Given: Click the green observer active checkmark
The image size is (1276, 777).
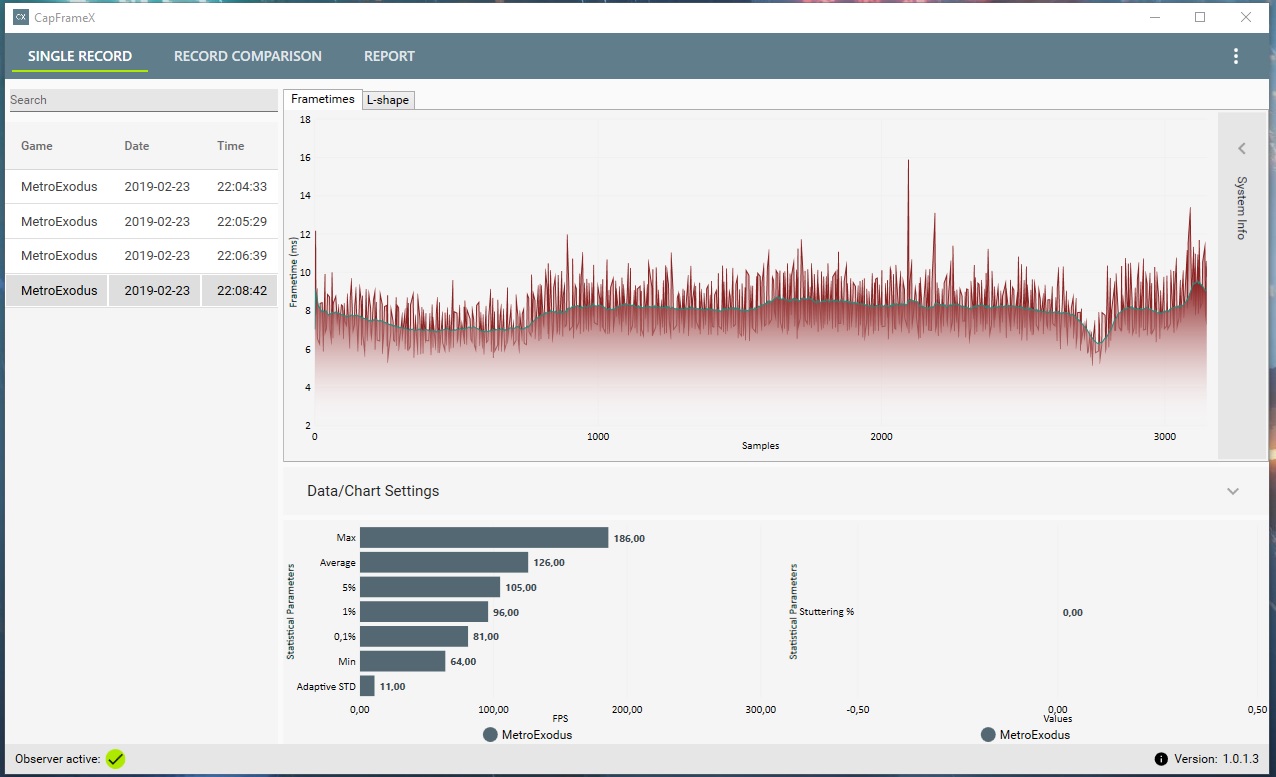Looking at the screenshot, I should (x=116, y=759).
